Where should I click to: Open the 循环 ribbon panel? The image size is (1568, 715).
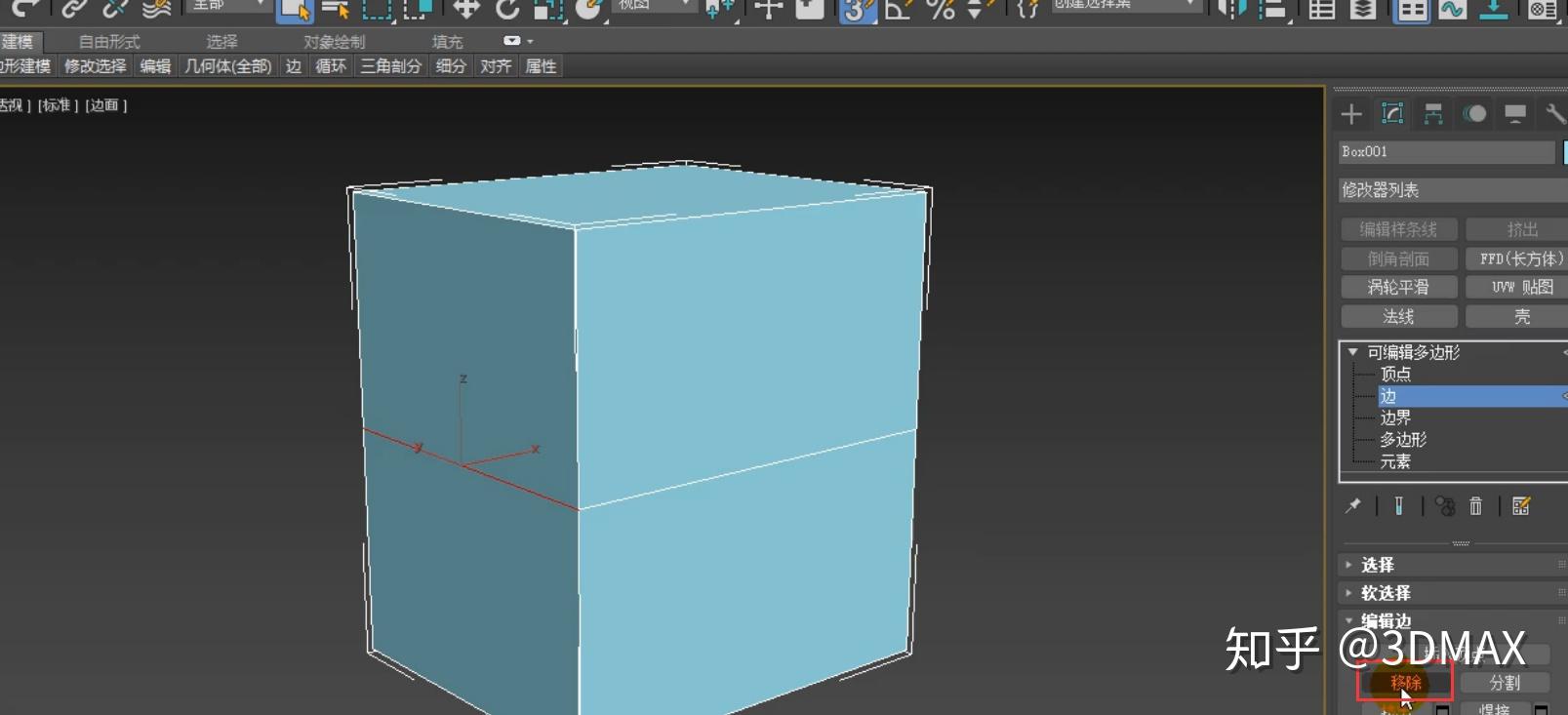point(331,66)
